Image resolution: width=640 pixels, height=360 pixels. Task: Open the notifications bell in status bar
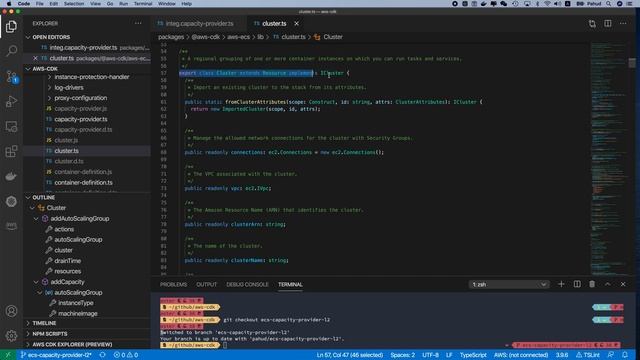(625, 355)
